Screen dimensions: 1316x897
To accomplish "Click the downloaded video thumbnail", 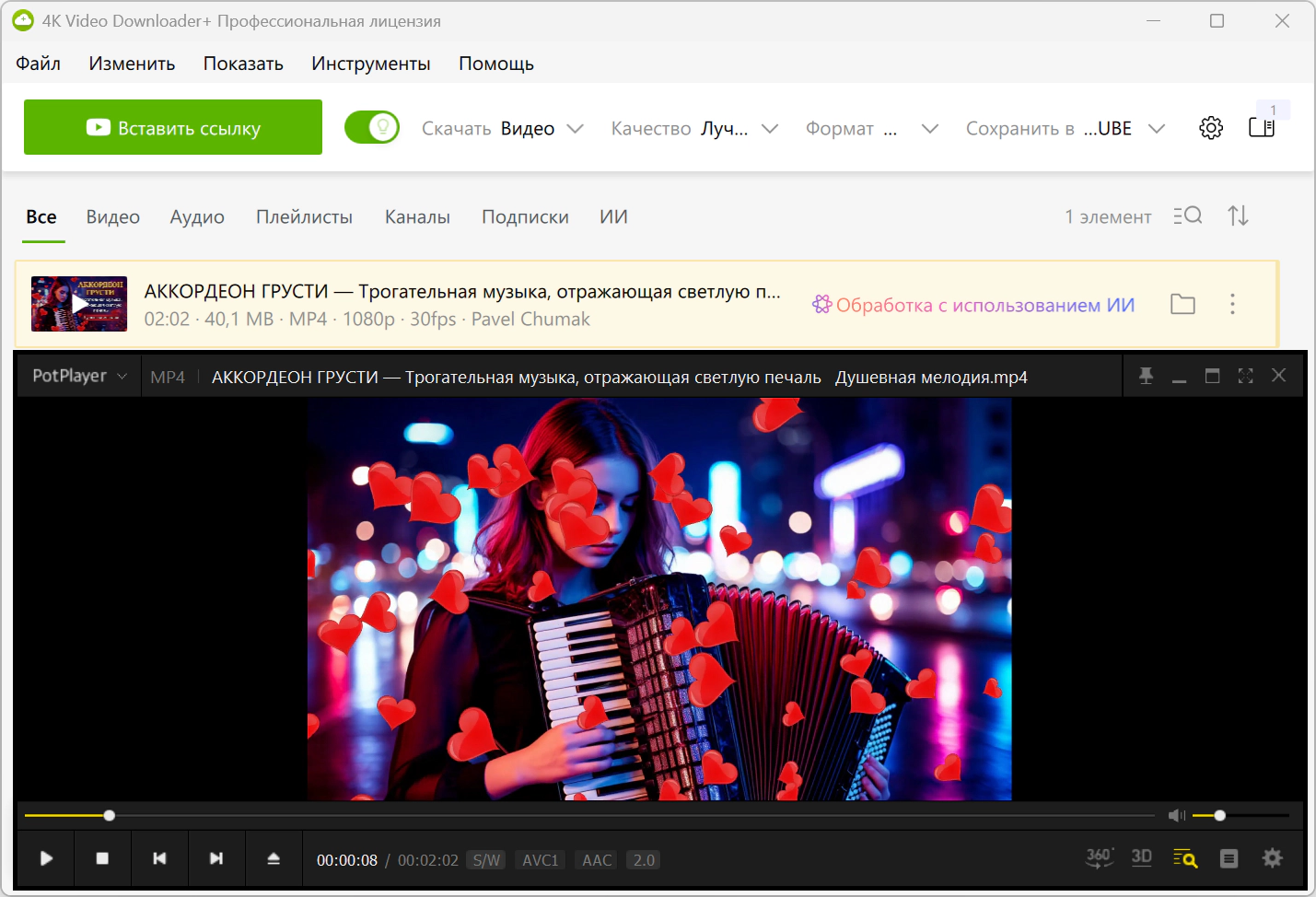I will pyautogui.click(x=79, y=304).
